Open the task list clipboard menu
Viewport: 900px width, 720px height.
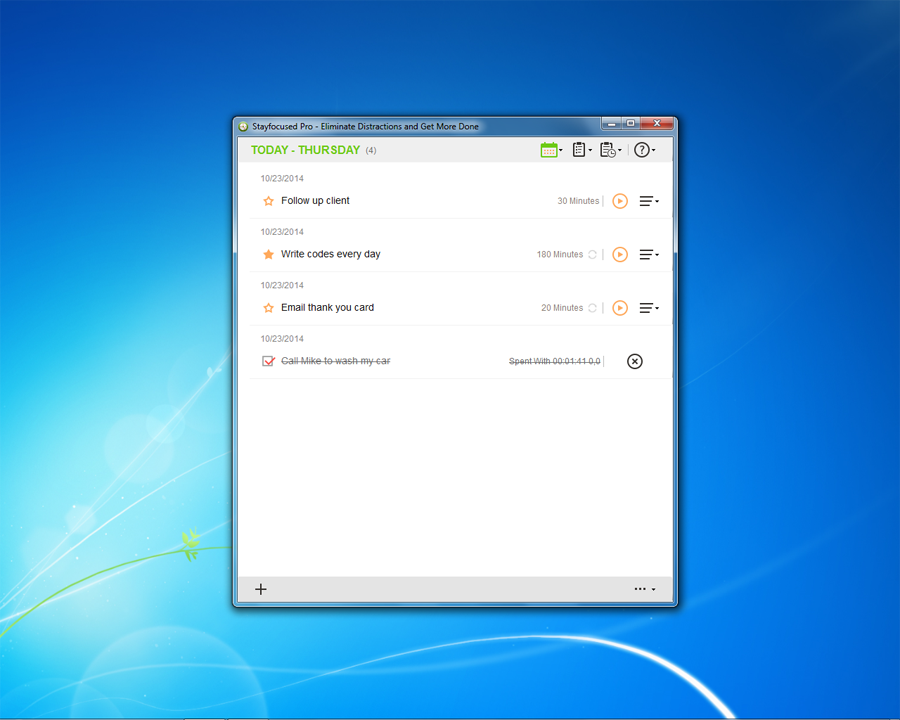click(x=581, y=150)
